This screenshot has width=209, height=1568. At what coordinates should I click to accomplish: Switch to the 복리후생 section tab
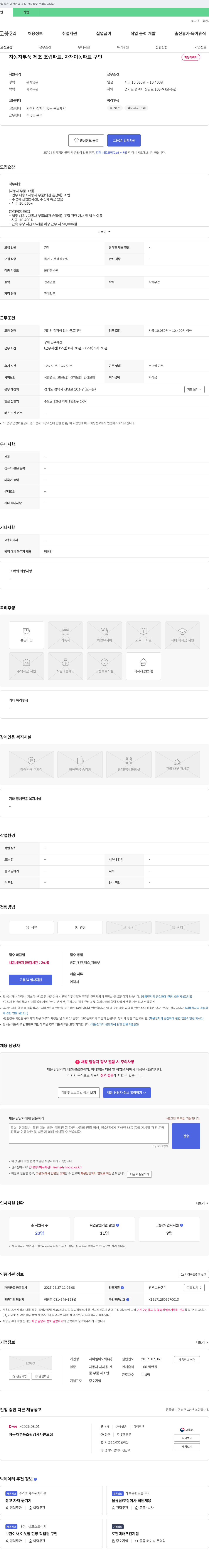[123, 47]
